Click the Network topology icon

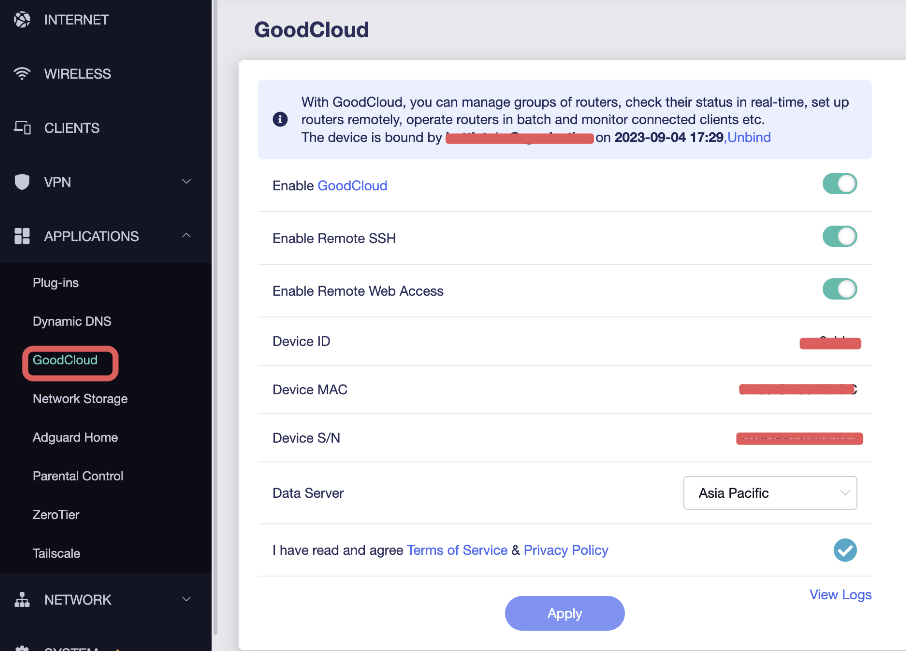[22, 600]
